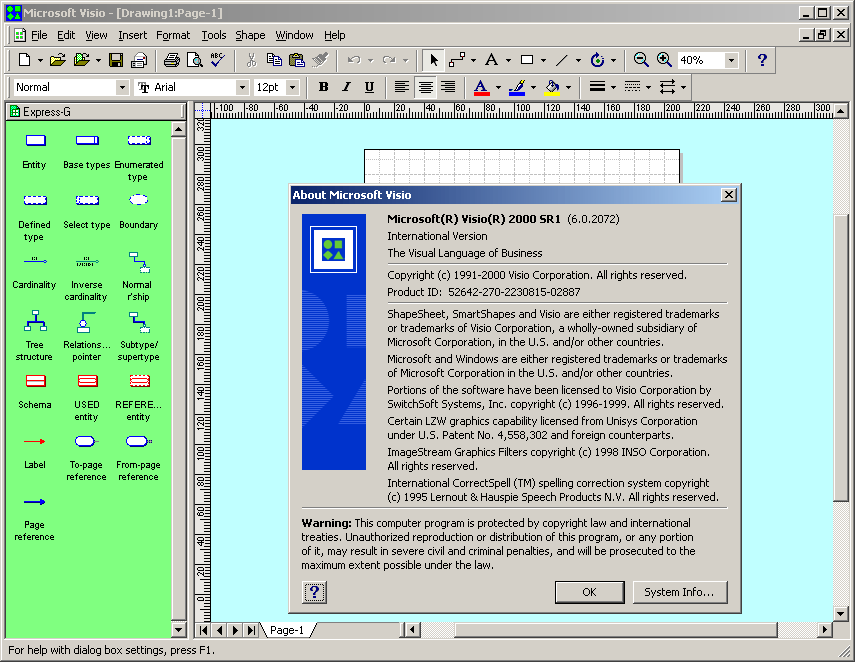
Task: Open the style dropdown showing Normal
Action: click(122, 87)
